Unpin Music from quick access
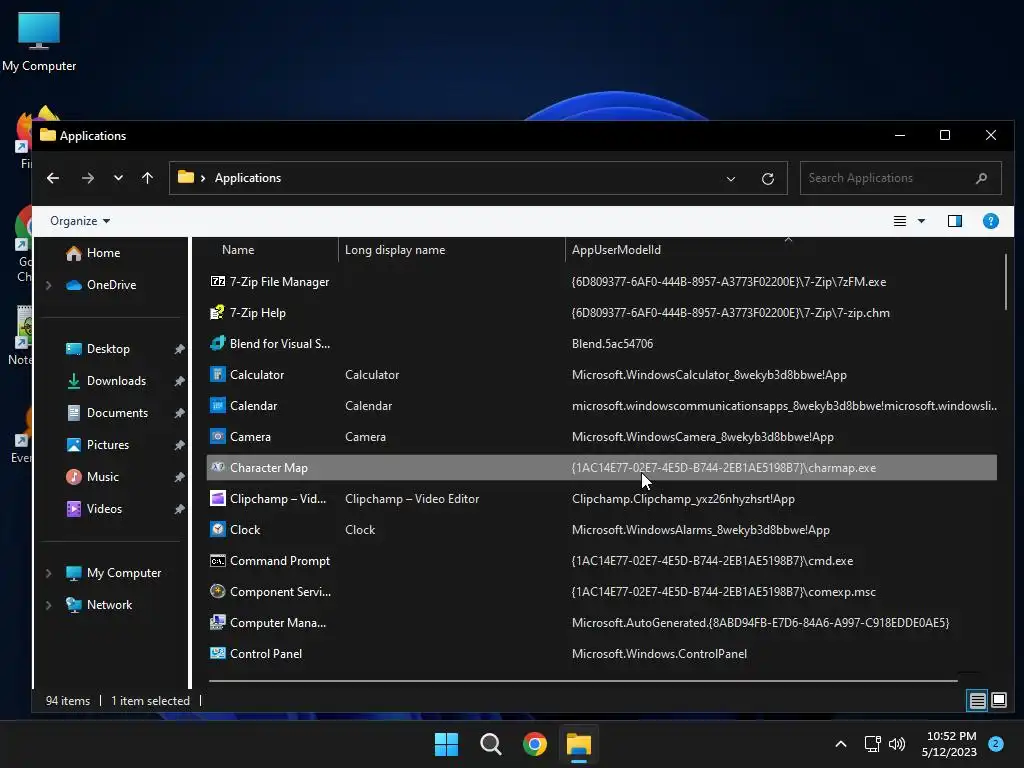The width and height of the screenshot is (1024, 768). pyautogui.click(x=180, y=477)
